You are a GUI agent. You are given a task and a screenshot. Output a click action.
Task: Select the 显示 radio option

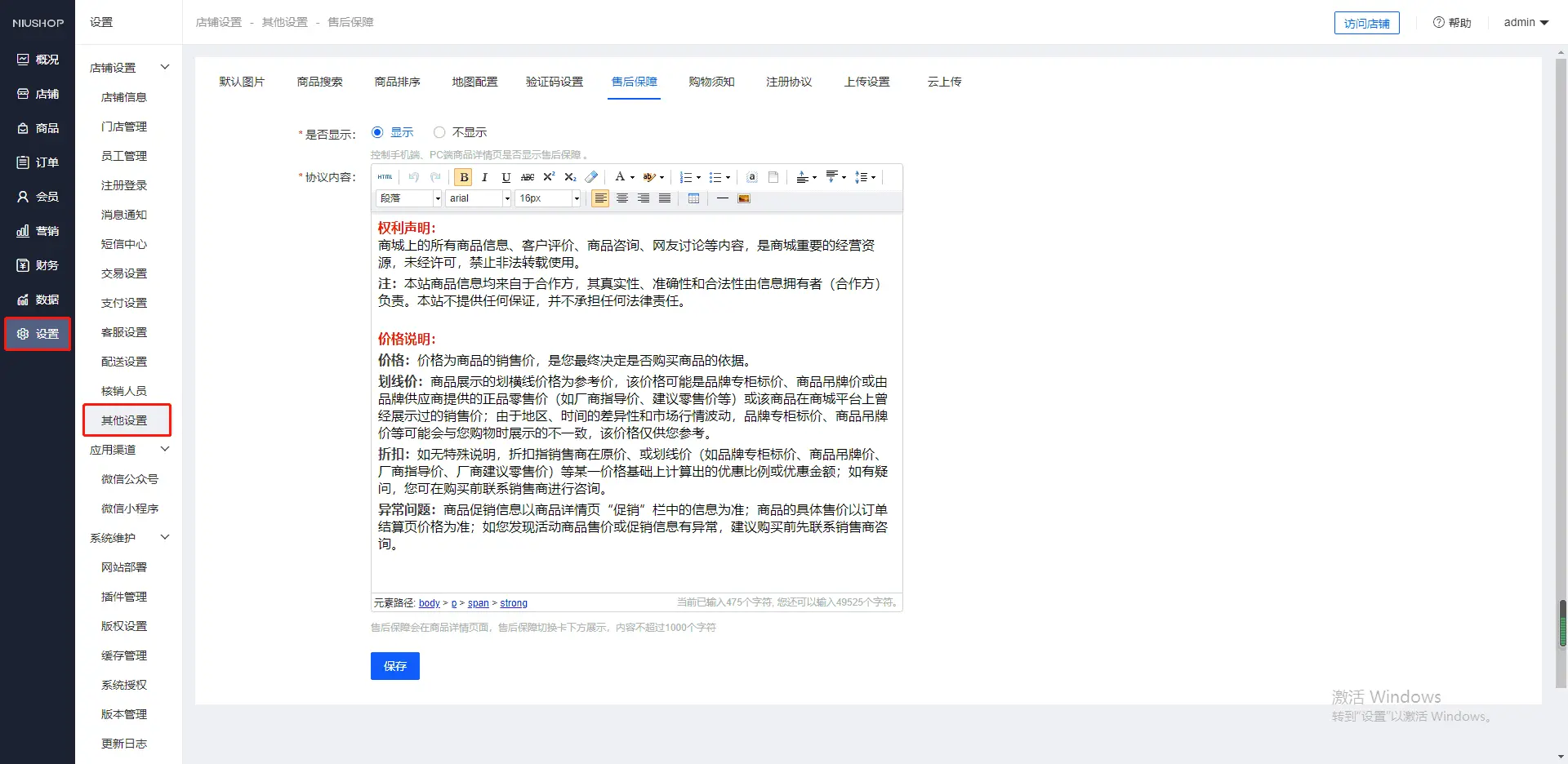click(377, 132)
